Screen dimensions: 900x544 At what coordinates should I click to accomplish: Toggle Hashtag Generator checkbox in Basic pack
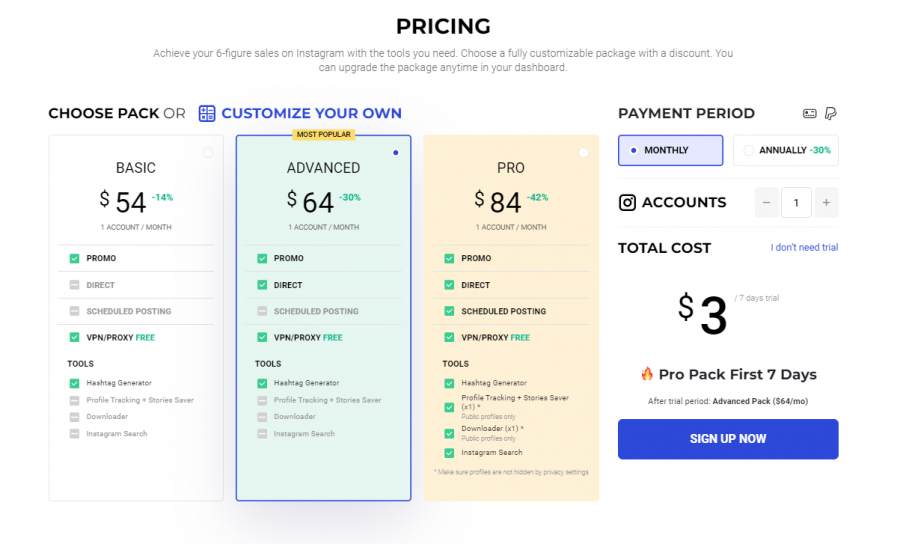pos(74,383)
